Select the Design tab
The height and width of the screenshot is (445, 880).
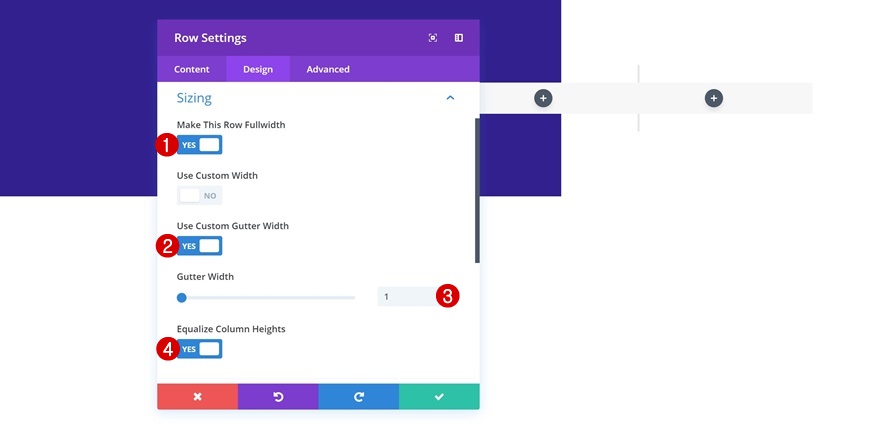(258, 69)
